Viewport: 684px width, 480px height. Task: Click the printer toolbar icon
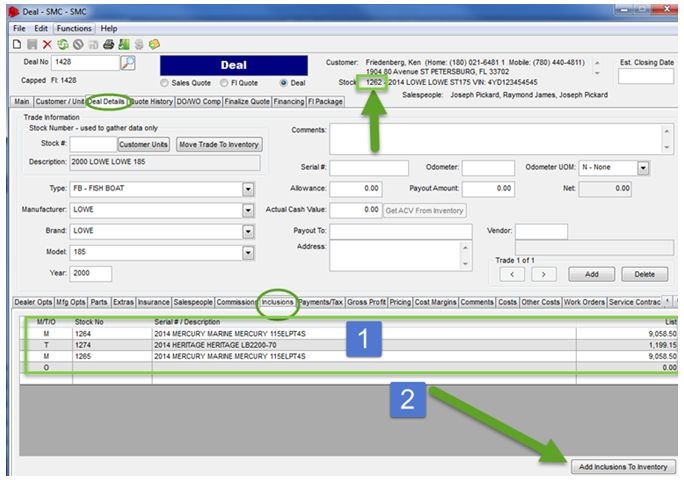point(107,45)
